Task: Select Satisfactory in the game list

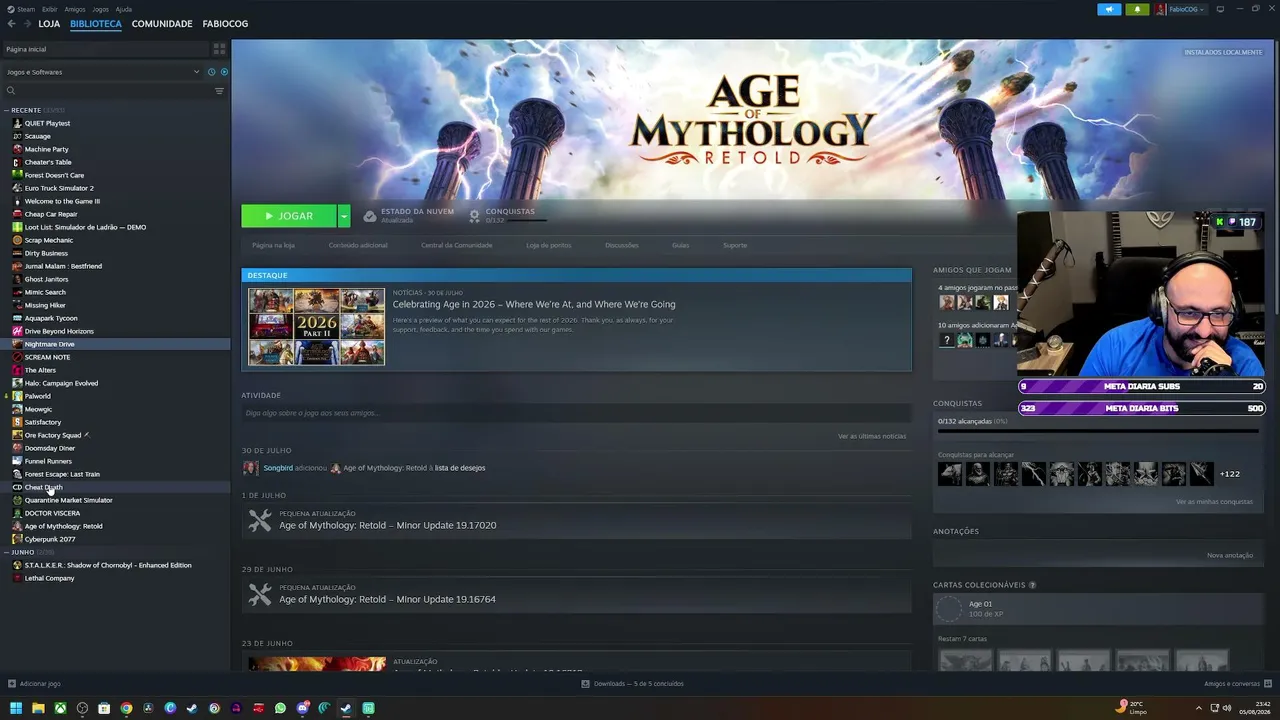Action: pos(43,422)
